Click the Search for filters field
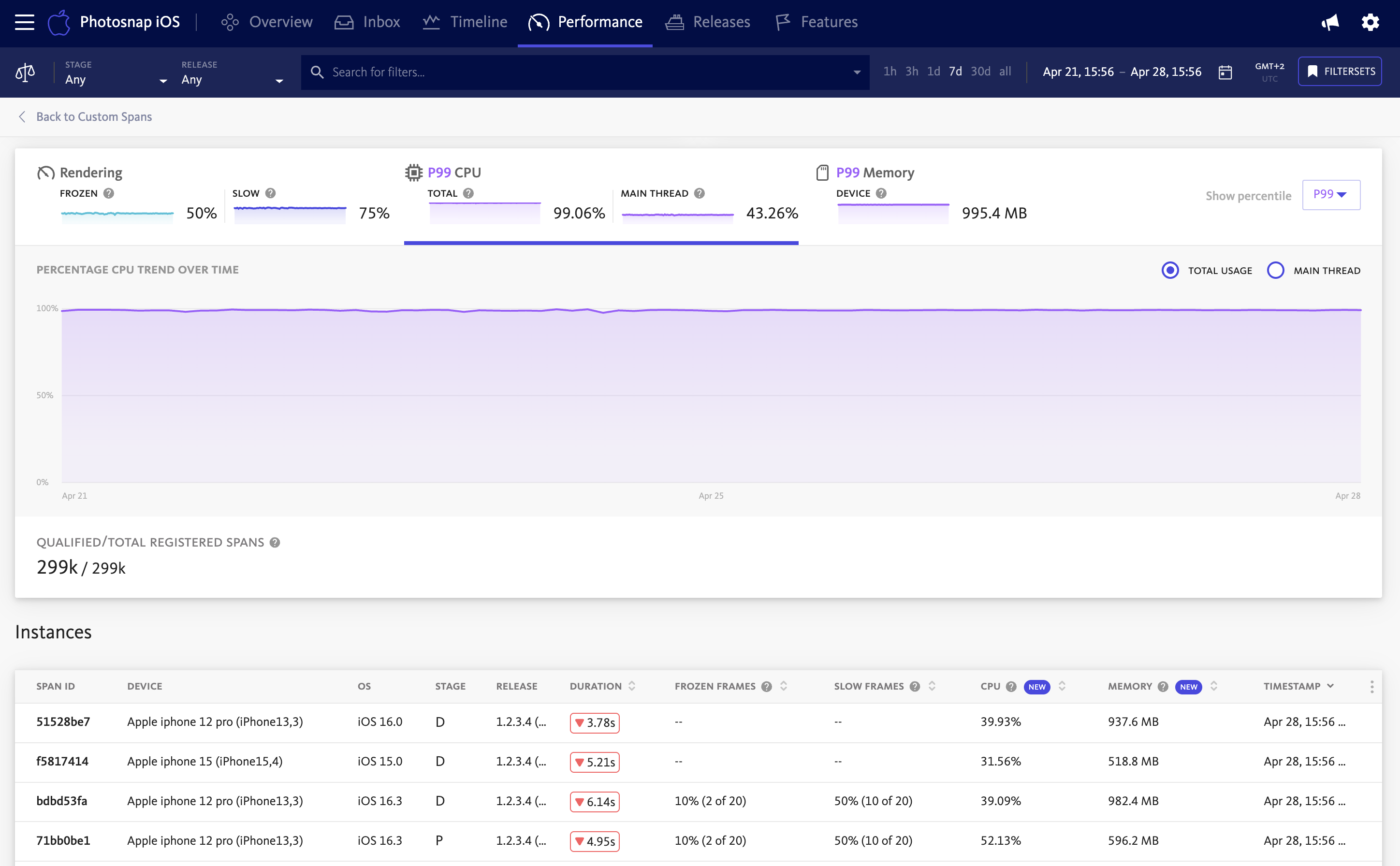 coord(585,72)
